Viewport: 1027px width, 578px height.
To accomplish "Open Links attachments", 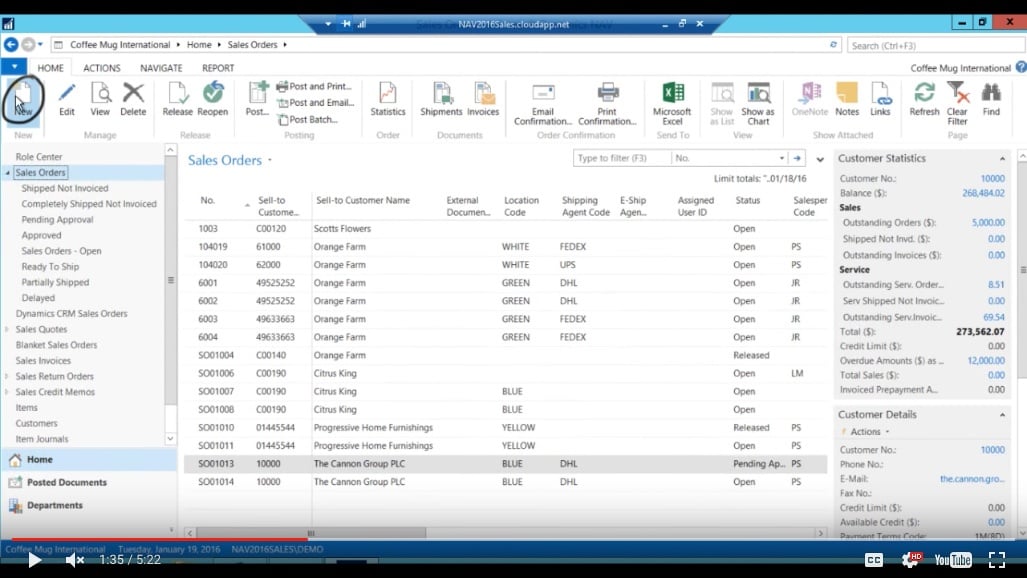I will (880, 100).
